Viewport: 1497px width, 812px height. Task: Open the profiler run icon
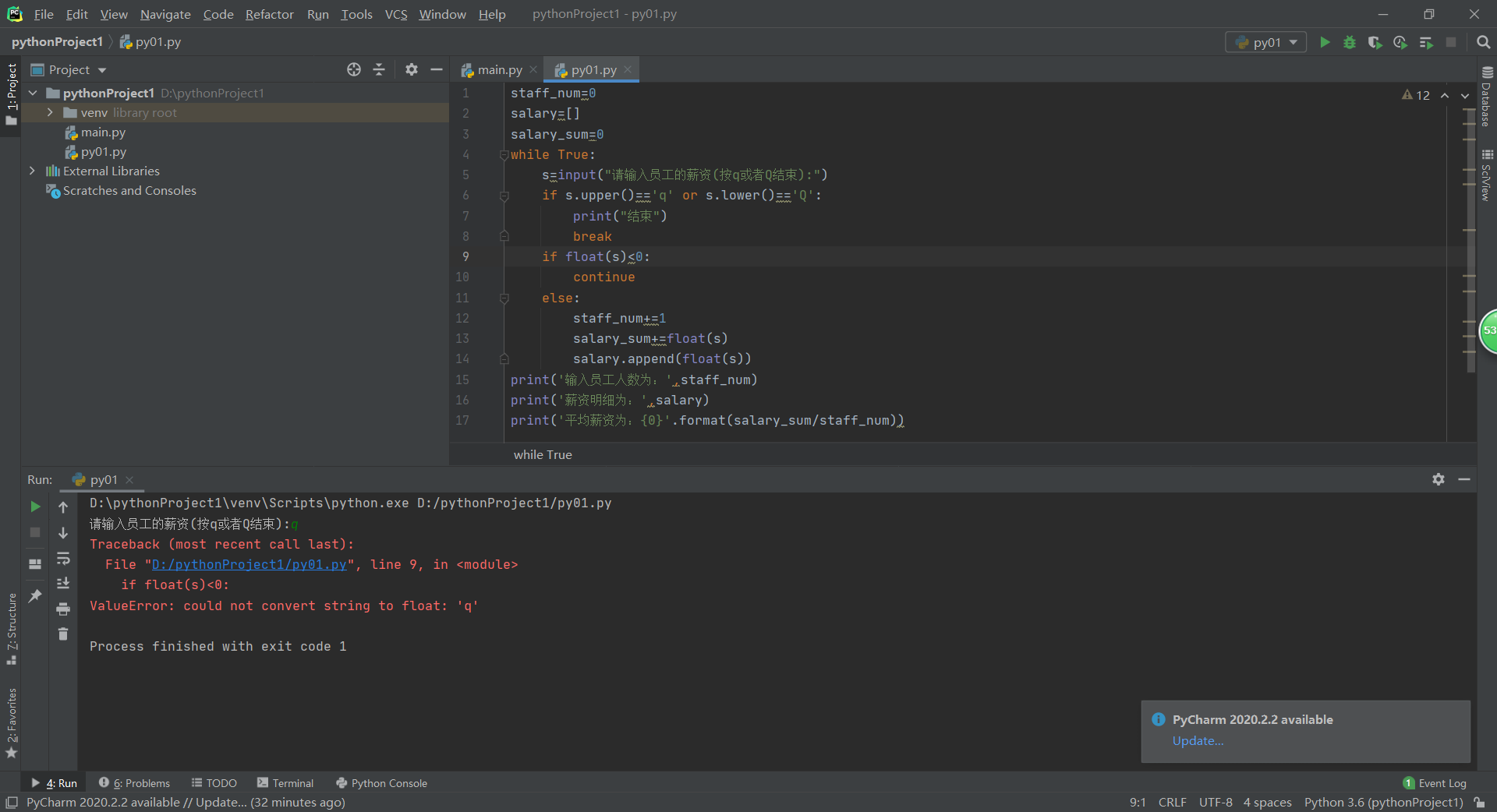pos(1400,42)
